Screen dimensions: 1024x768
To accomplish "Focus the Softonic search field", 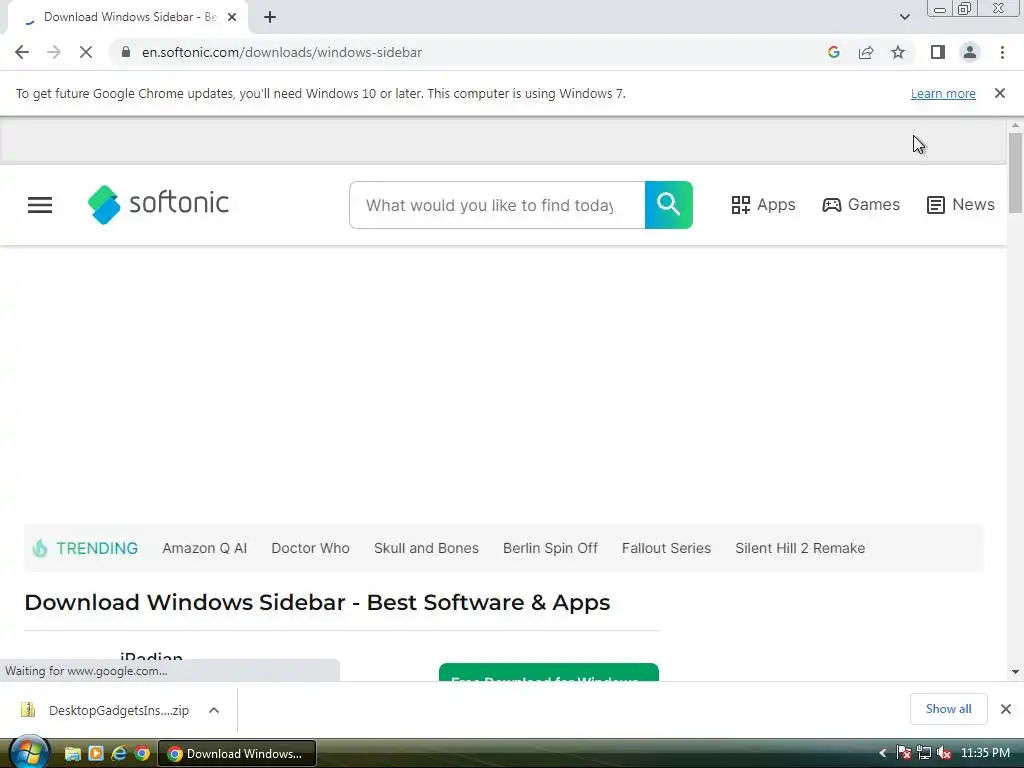I will (x=497, y=205).
